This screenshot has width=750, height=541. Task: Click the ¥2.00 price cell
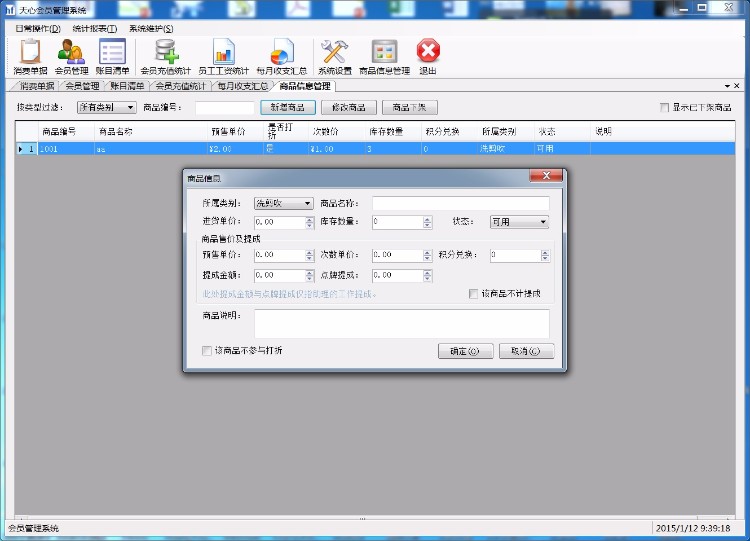[236, 149]
